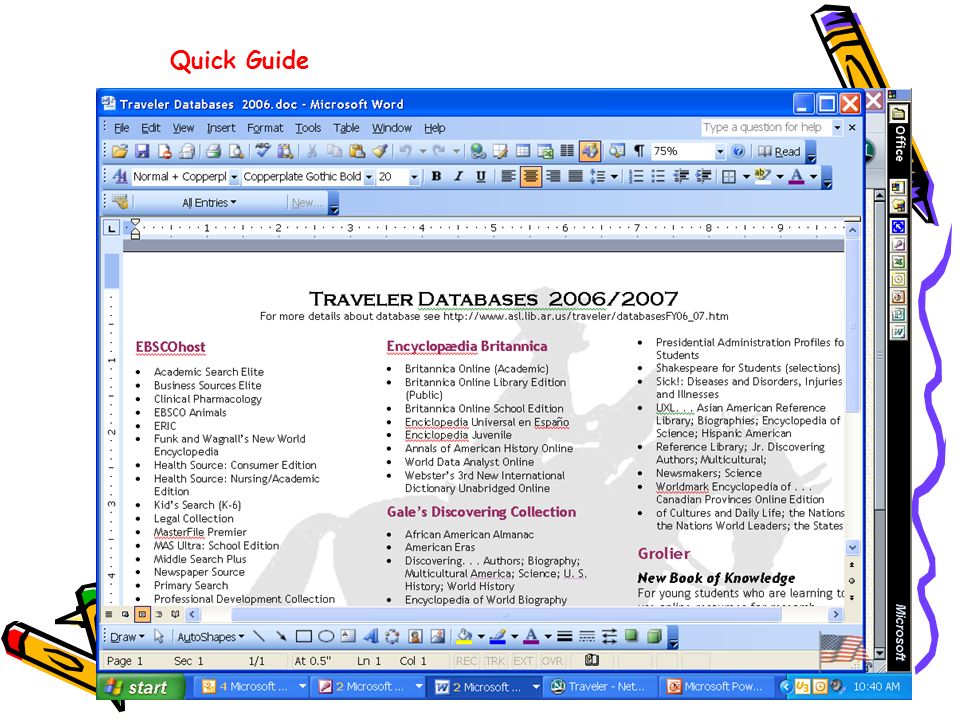This screenshot has width=960, height=720.
Task: Toggle Show/Hide paragraph marks
Action: tap(639, 151)
